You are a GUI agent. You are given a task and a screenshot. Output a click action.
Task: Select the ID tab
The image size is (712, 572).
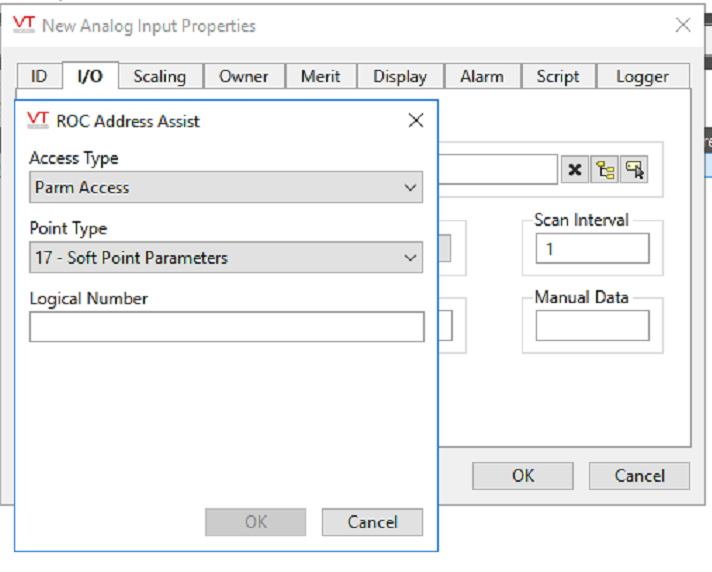click(39, 76)
